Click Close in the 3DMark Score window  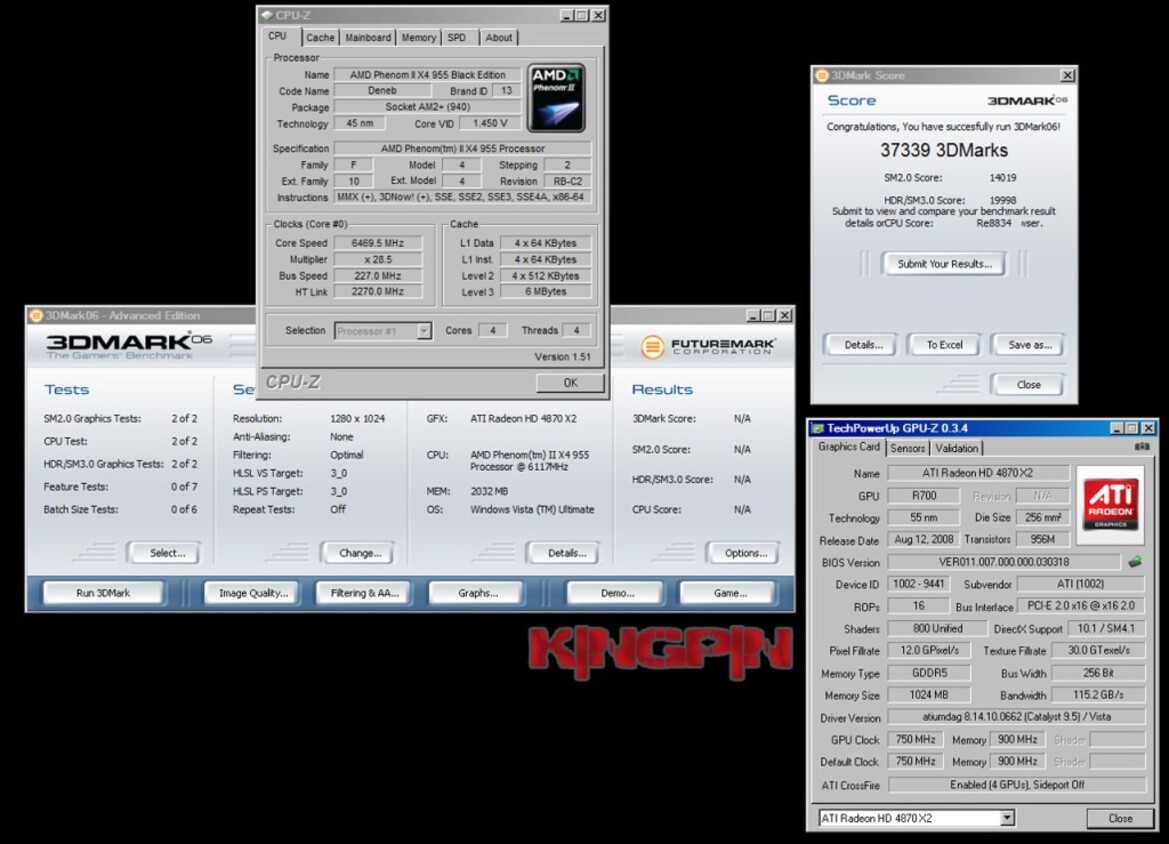click(x=1028, y=385)
